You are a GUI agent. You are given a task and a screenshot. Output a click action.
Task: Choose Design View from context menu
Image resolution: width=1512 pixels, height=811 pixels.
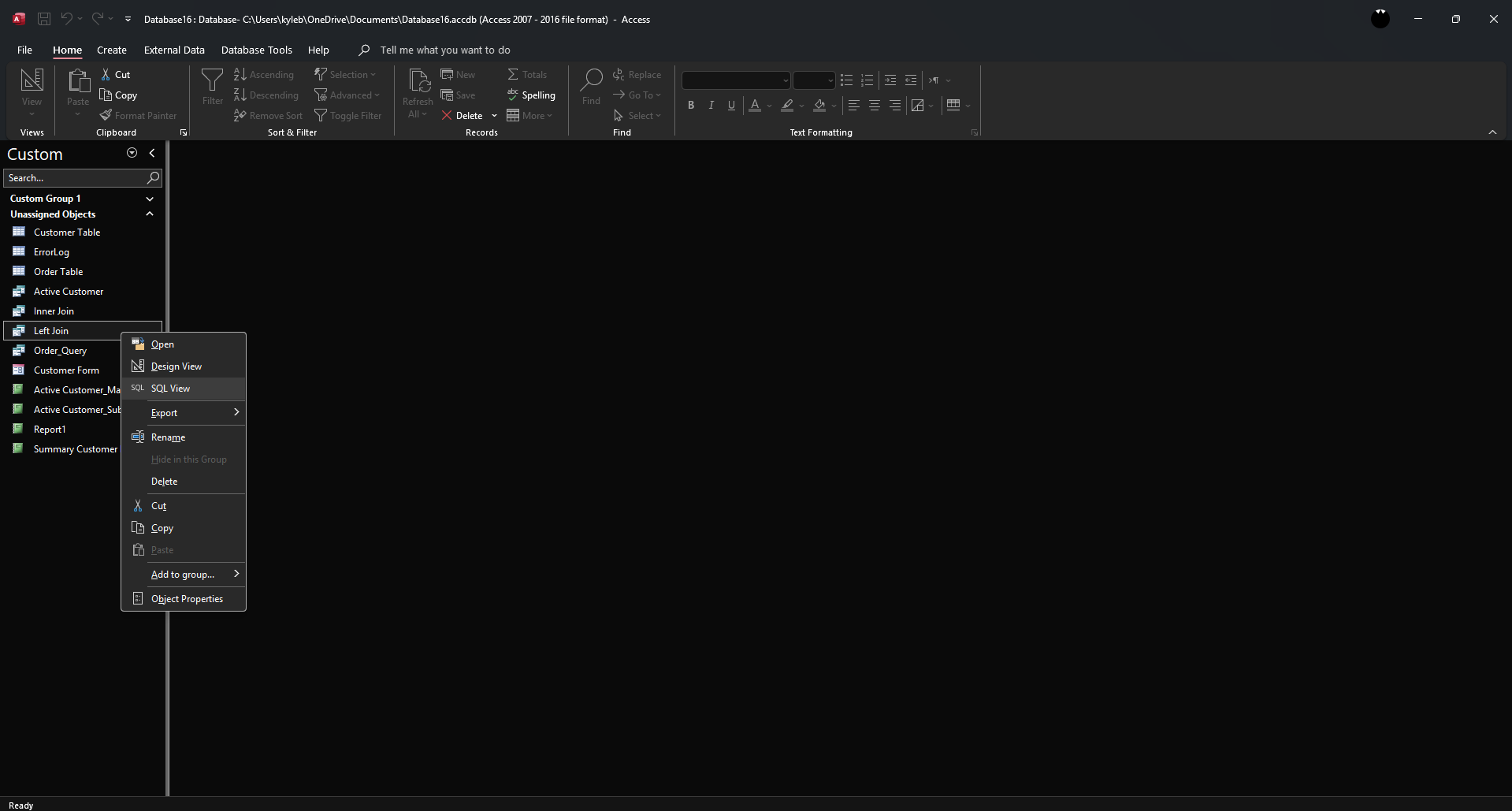coord(184,366)
